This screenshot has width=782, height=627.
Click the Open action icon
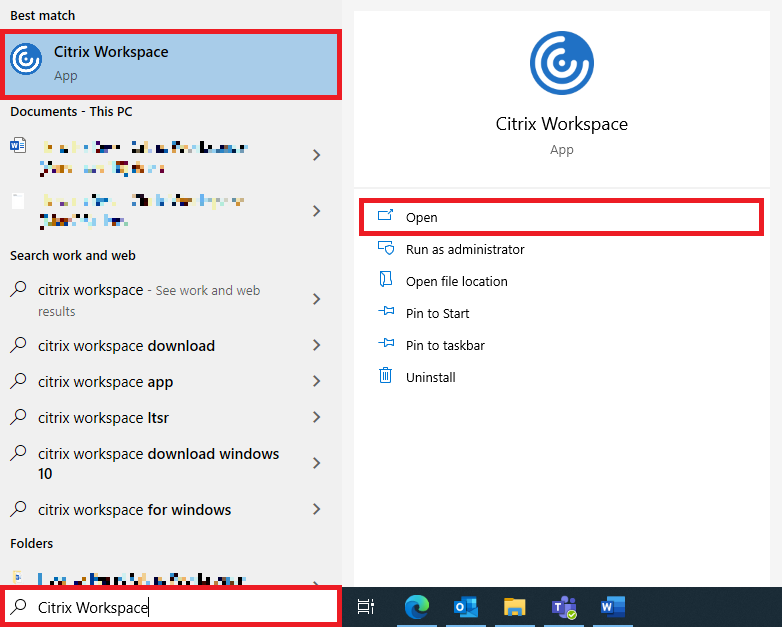pyautogui.click(x=386, y=215)
